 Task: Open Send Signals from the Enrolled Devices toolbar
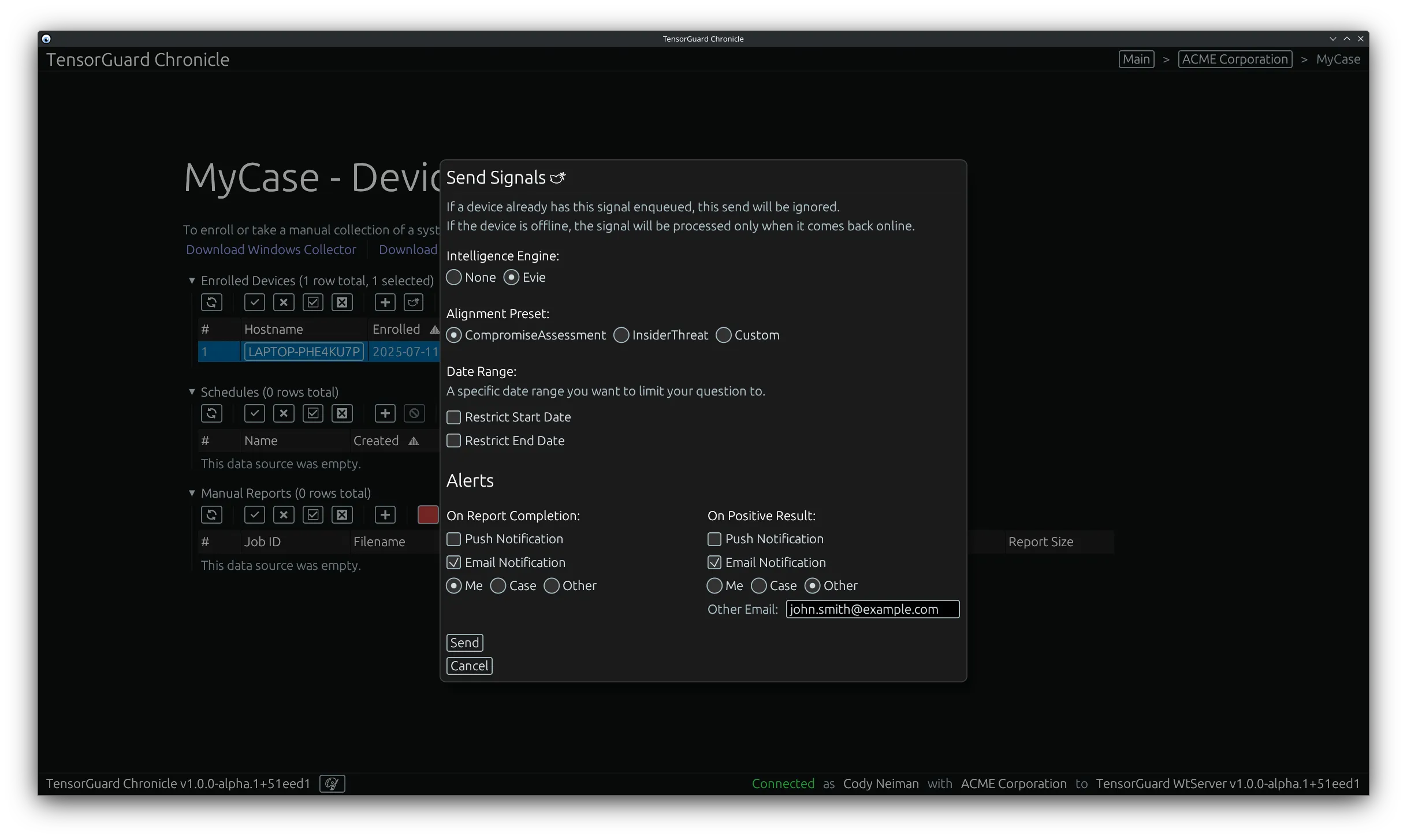[414, 302]
